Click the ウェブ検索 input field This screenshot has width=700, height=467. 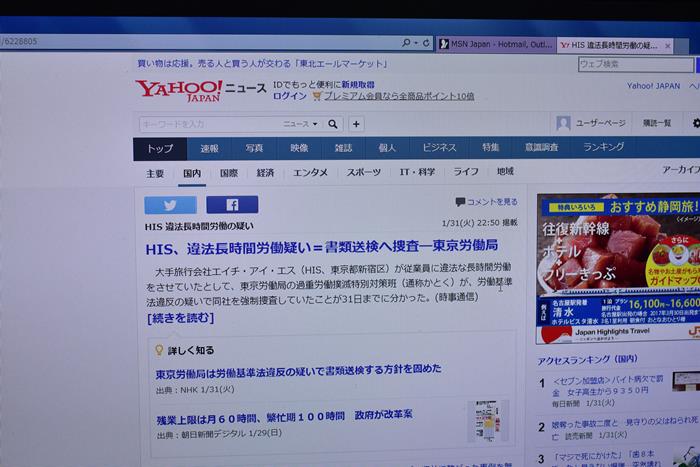point(636,64)
